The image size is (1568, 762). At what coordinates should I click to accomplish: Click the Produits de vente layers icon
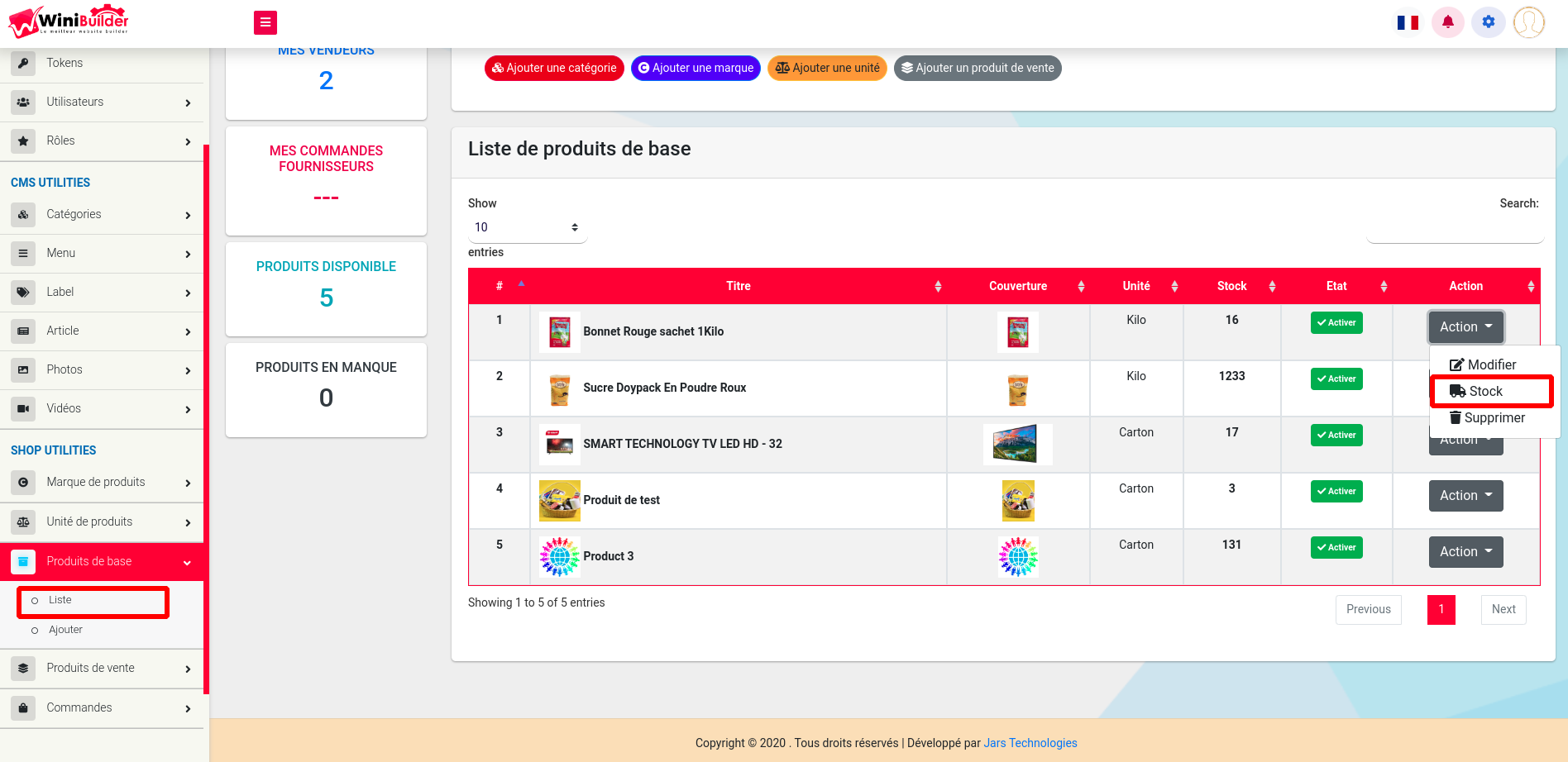[x=23, y=668]
